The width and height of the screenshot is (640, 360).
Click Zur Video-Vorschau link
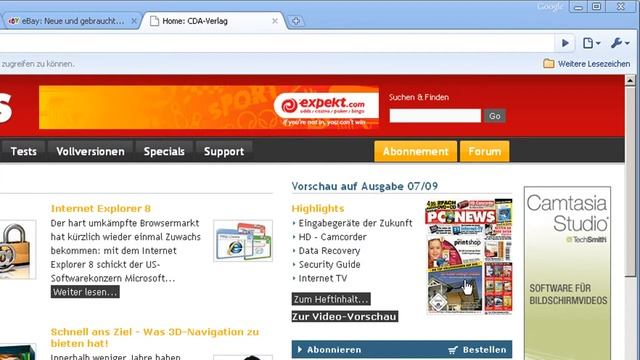click(x=345, y=317)
